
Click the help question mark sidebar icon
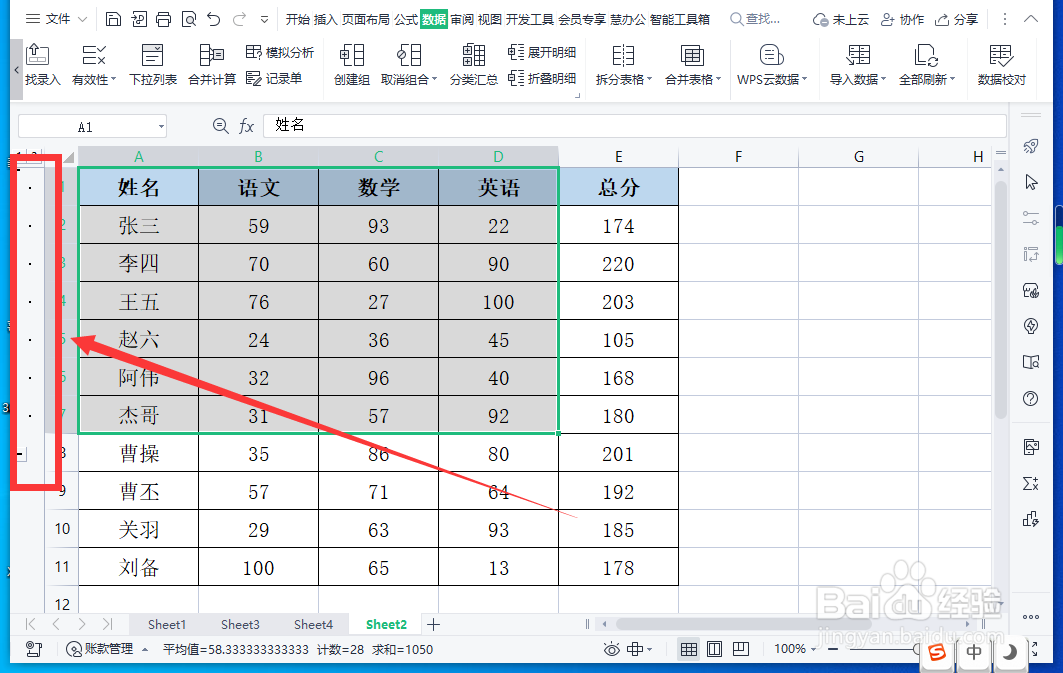point(1030,399)
